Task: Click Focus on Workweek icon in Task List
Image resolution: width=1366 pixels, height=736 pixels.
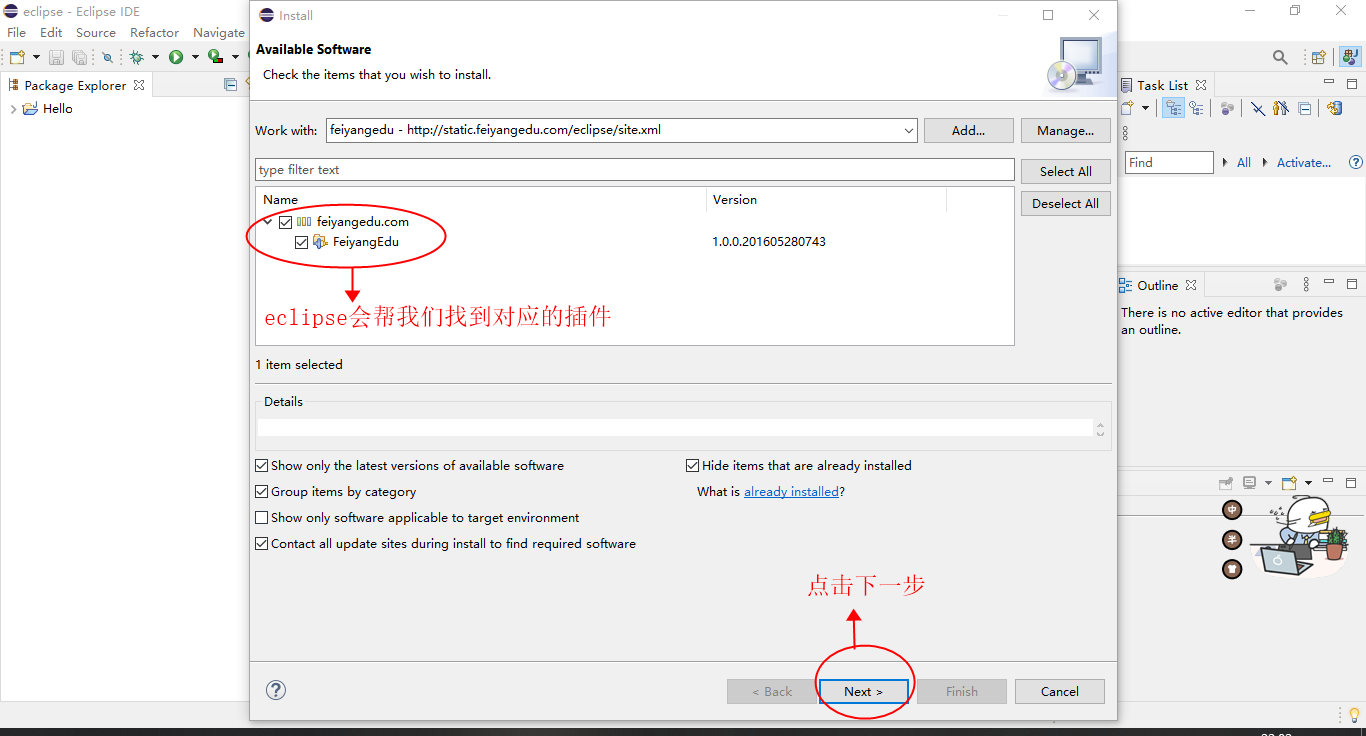Action: 1227,108
